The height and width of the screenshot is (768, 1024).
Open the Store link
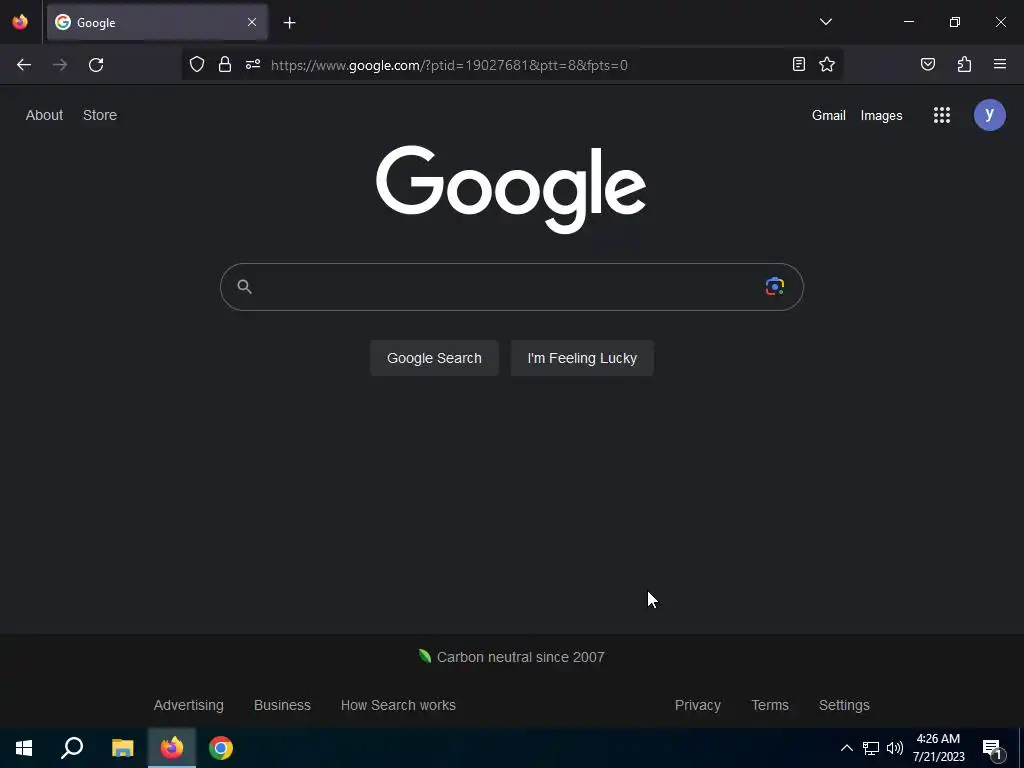100,115
